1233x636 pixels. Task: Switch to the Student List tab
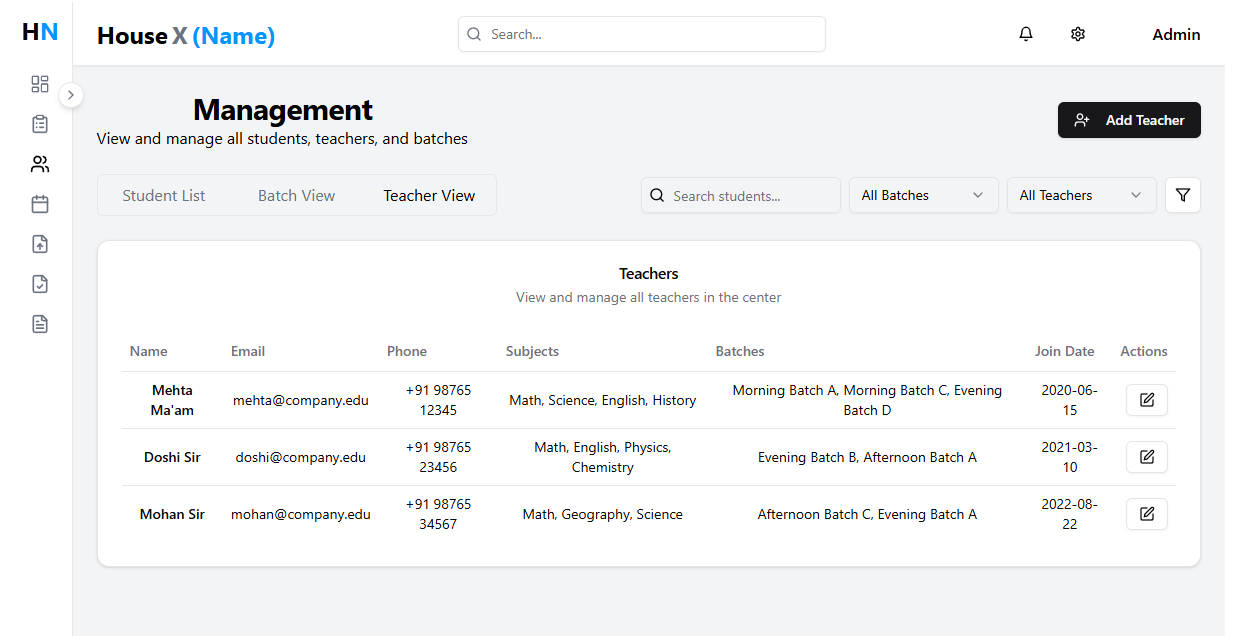[164, 195]
